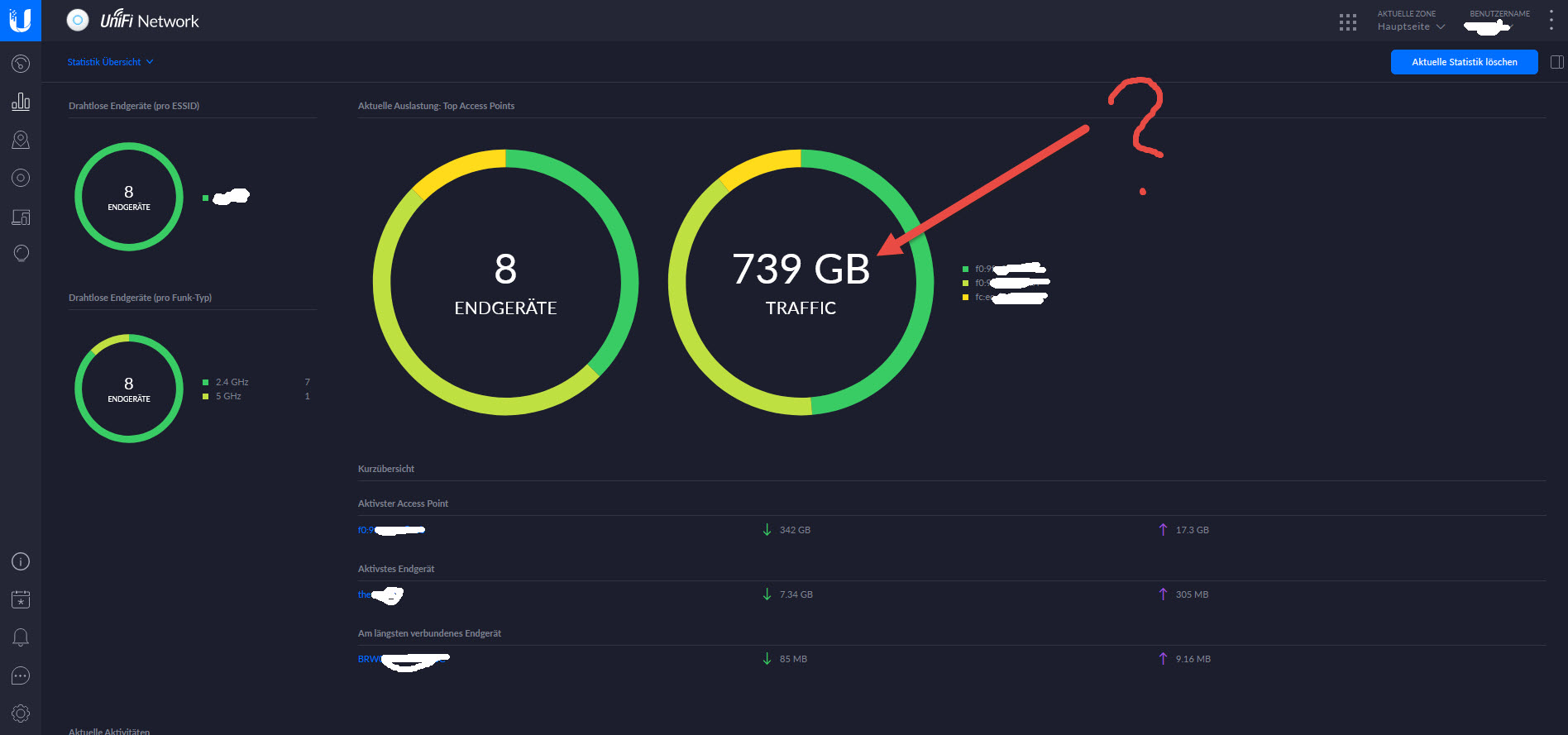Click the Drahtlose Endgeräte (pro ESSID) heading
This screenshot has width=1568, height=735.
[134, 106]
